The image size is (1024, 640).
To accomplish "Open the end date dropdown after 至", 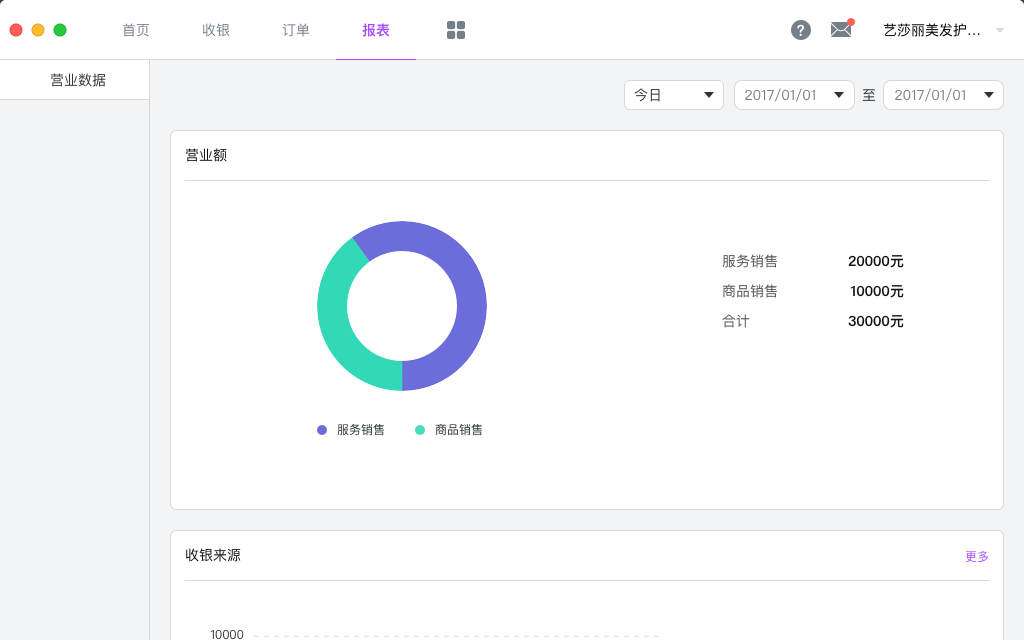I will [943, 95].
